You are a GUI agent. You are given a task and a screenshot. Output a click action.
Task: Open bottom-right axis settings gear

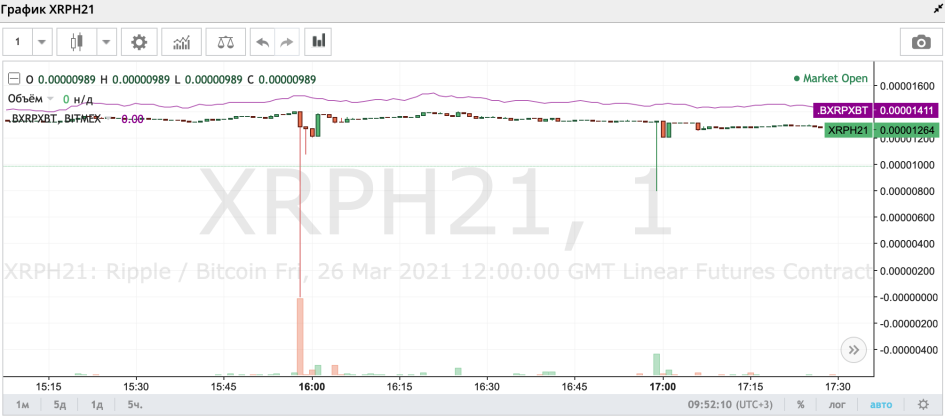[923, 404]
